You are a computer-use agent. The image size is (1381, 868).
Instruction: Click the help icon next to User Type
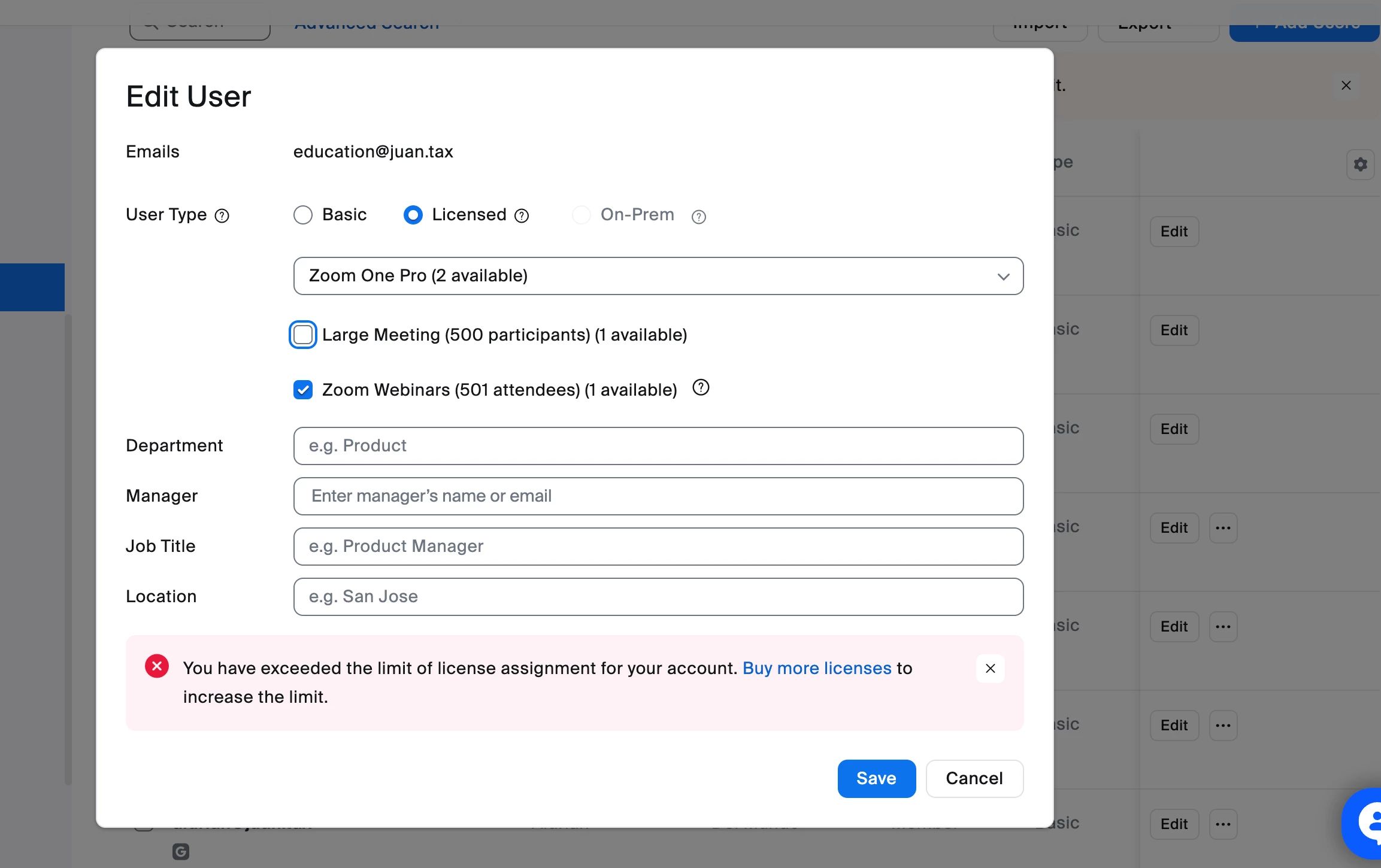(x=222, y=216)
